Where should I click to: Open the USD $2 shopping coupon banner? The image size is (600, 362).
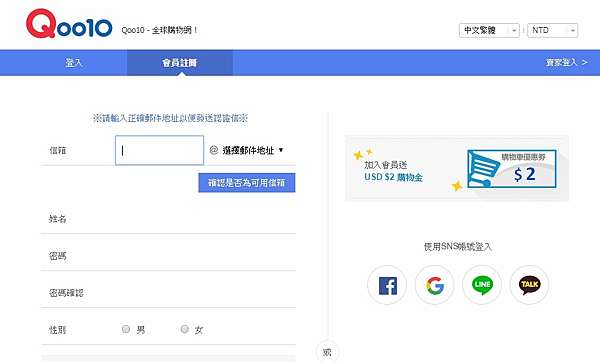[457, 168]
